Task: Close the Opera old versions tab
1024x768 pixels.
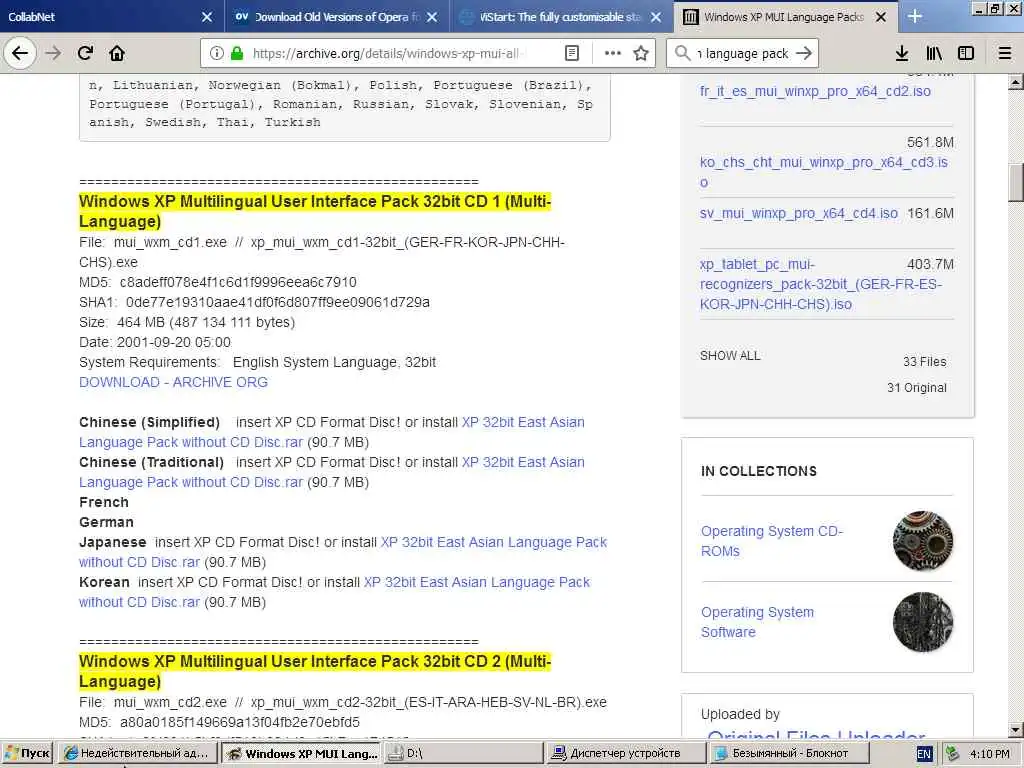Action: pyautogui.click(x=432, y=17)
